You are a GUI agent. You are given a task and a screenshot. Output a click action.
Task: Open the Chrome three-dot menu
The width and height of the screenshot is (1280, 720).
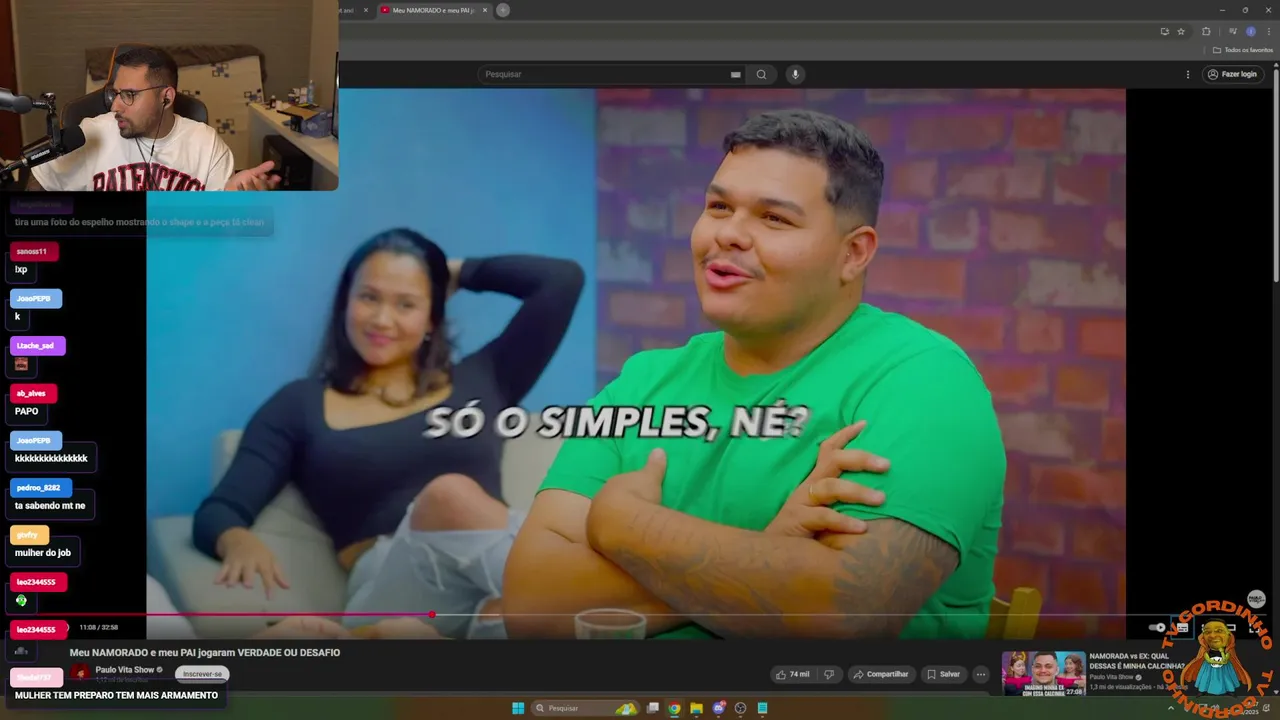pyautogui.click(x=1269, y=31)
